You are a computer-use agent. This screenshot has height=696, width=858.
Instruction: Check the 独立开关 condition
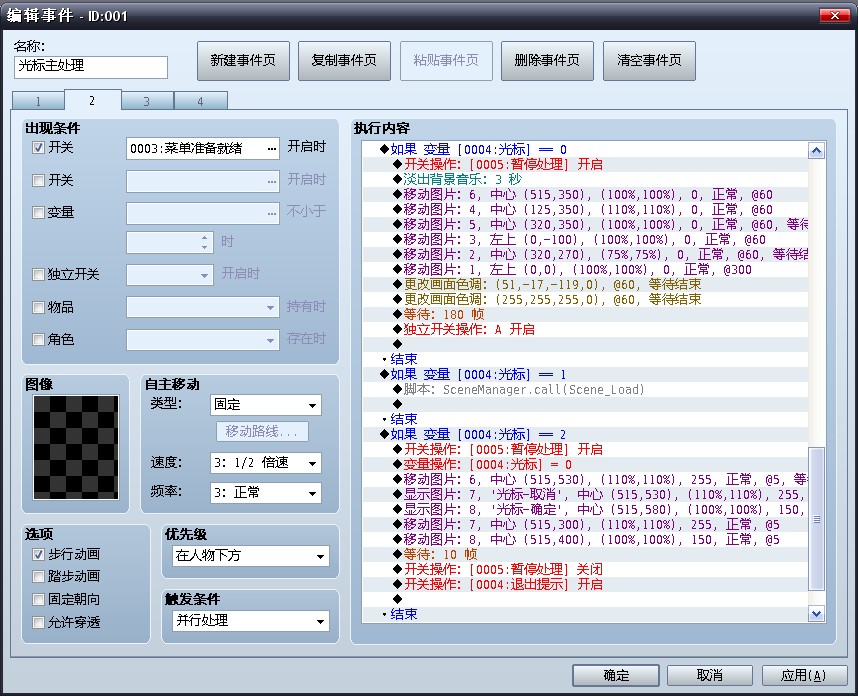coord(38,274)
